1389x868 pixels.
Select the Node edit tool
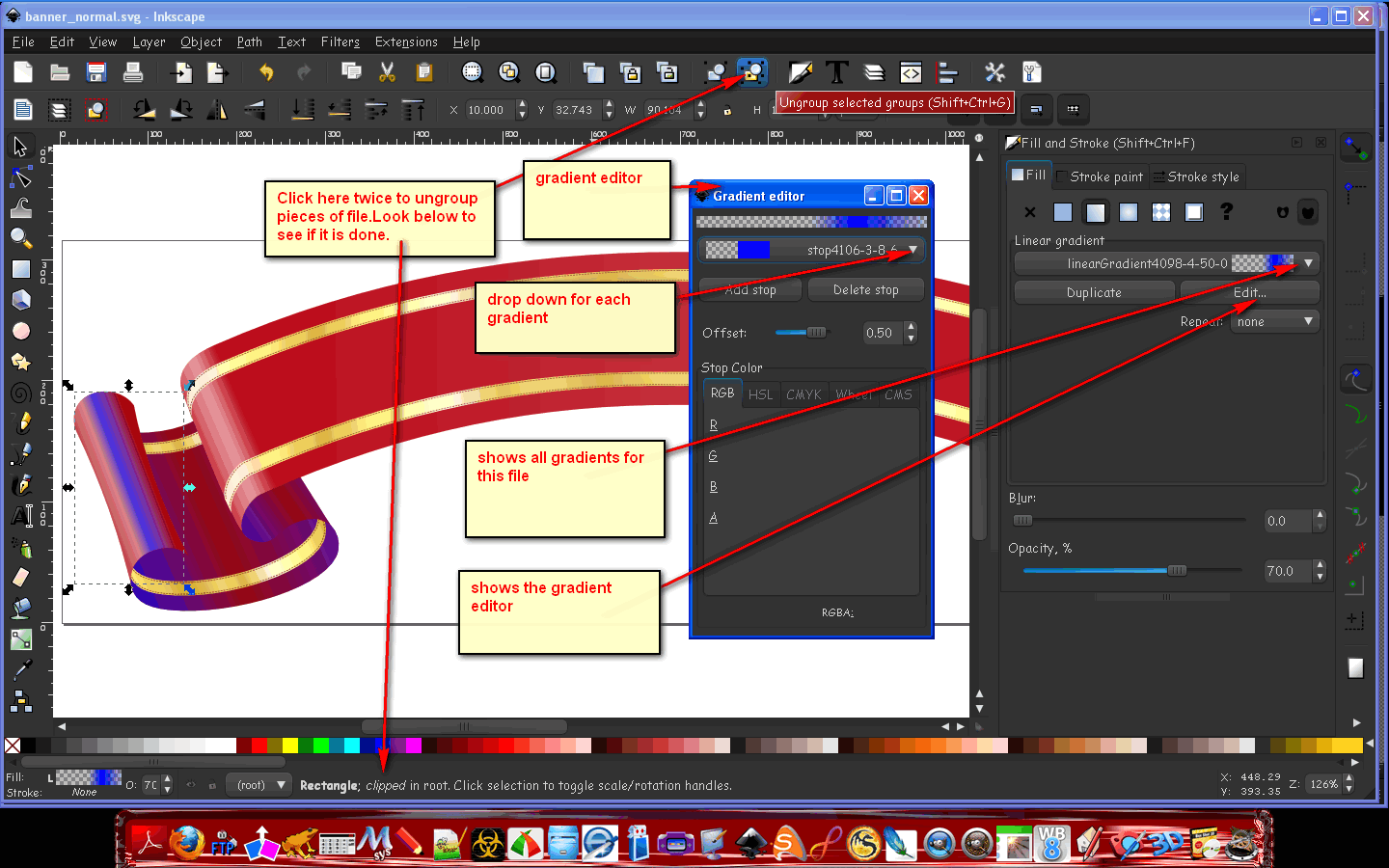point(20,177)
